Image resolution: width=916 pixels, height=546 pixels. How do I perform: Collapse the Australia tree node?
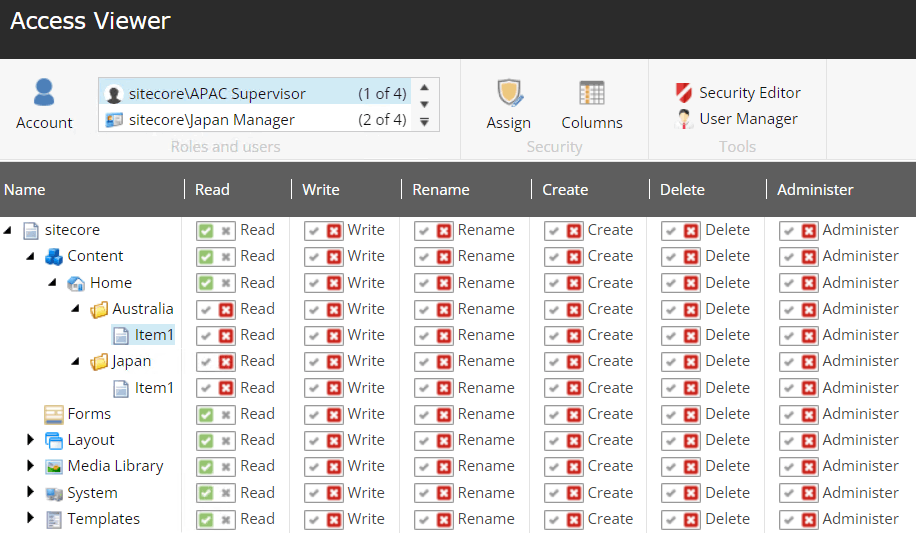(x=75, y=308)
